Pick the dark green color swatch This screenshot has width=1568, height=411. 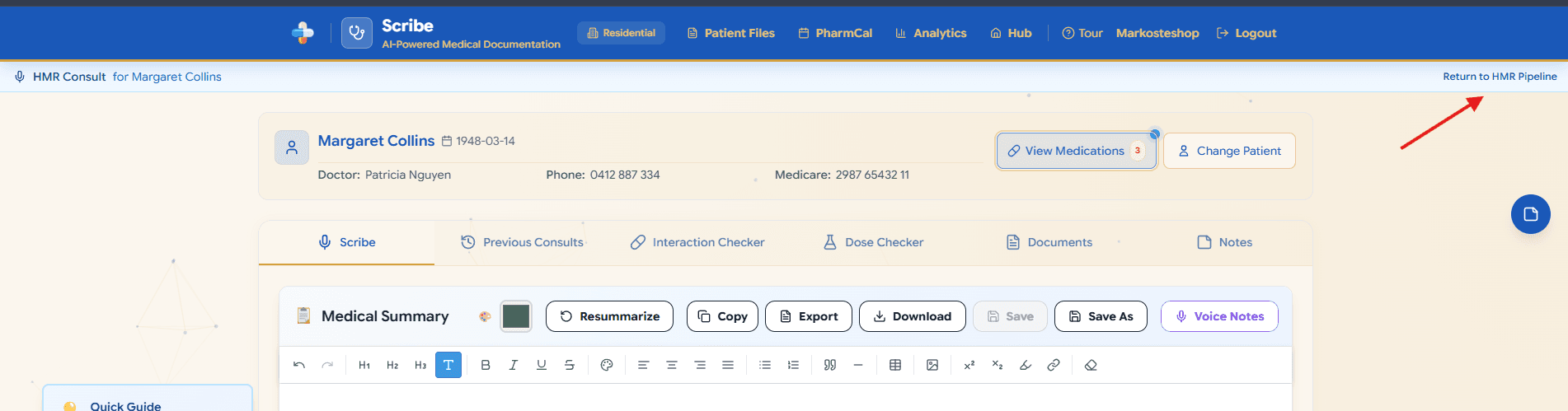click(516, 316)
